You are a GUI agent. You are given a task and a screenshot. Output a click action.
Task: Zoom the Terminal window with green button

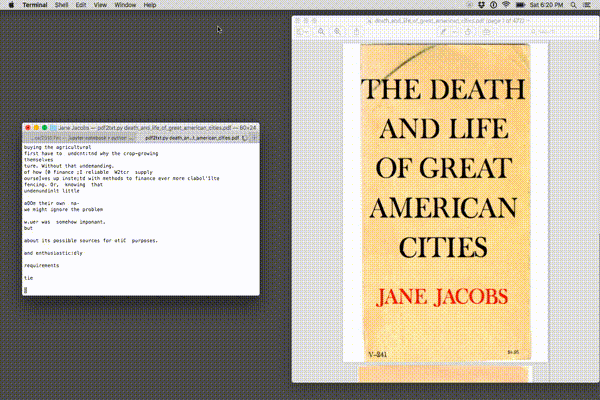click(x=44, y=128)
